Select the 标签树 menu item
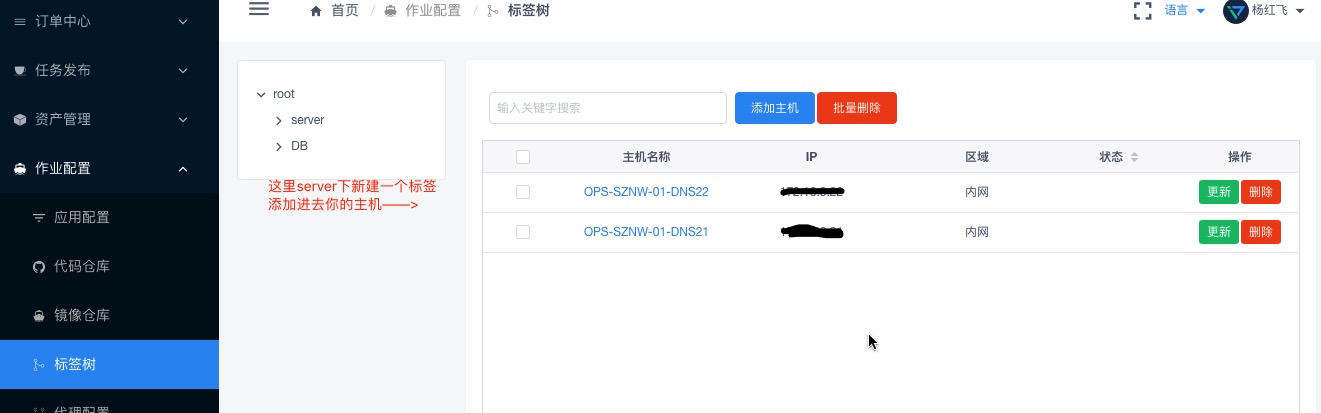This screenshot has width=1321, height=413. click(x=109, y=364)
